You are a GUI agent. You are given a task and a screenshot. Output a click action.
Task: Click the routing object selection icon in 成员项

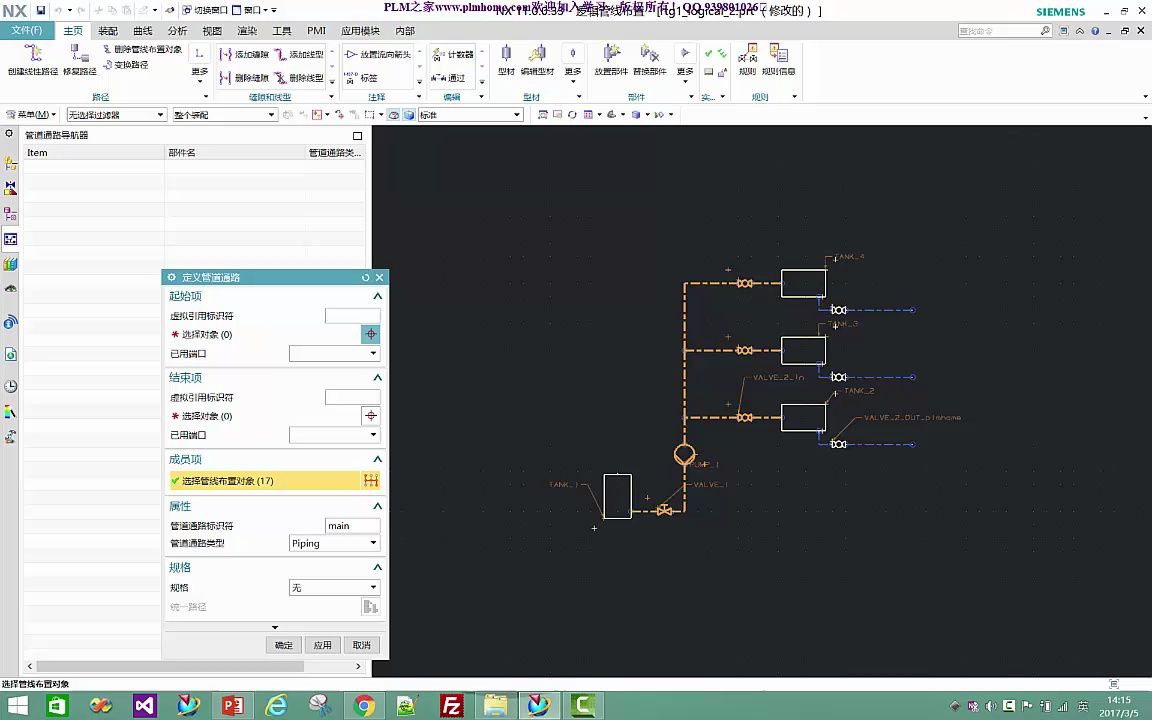click(x=370, y=481)
